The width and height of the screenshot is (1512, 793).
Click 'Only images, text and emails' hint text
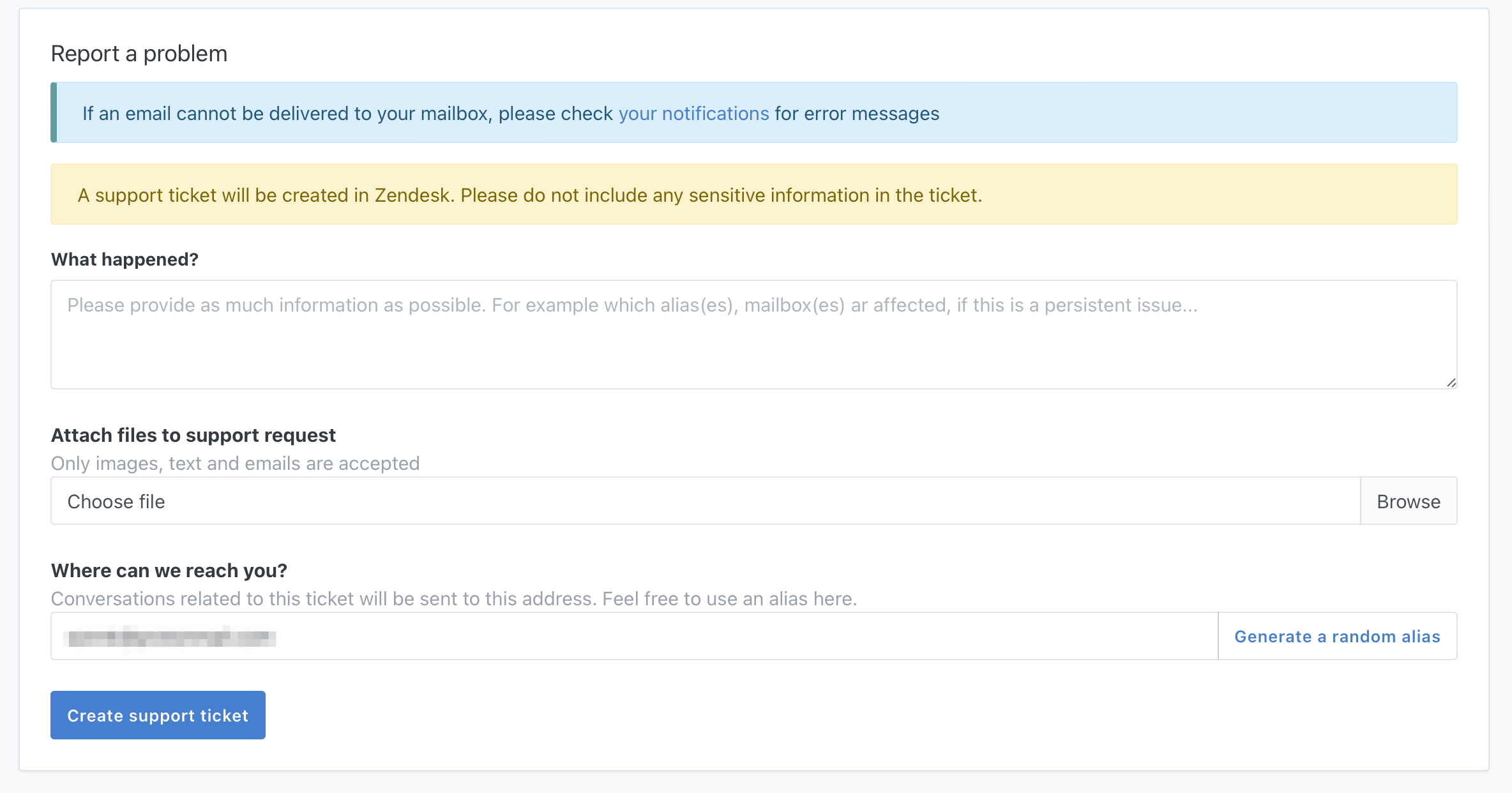coord(235,463)
